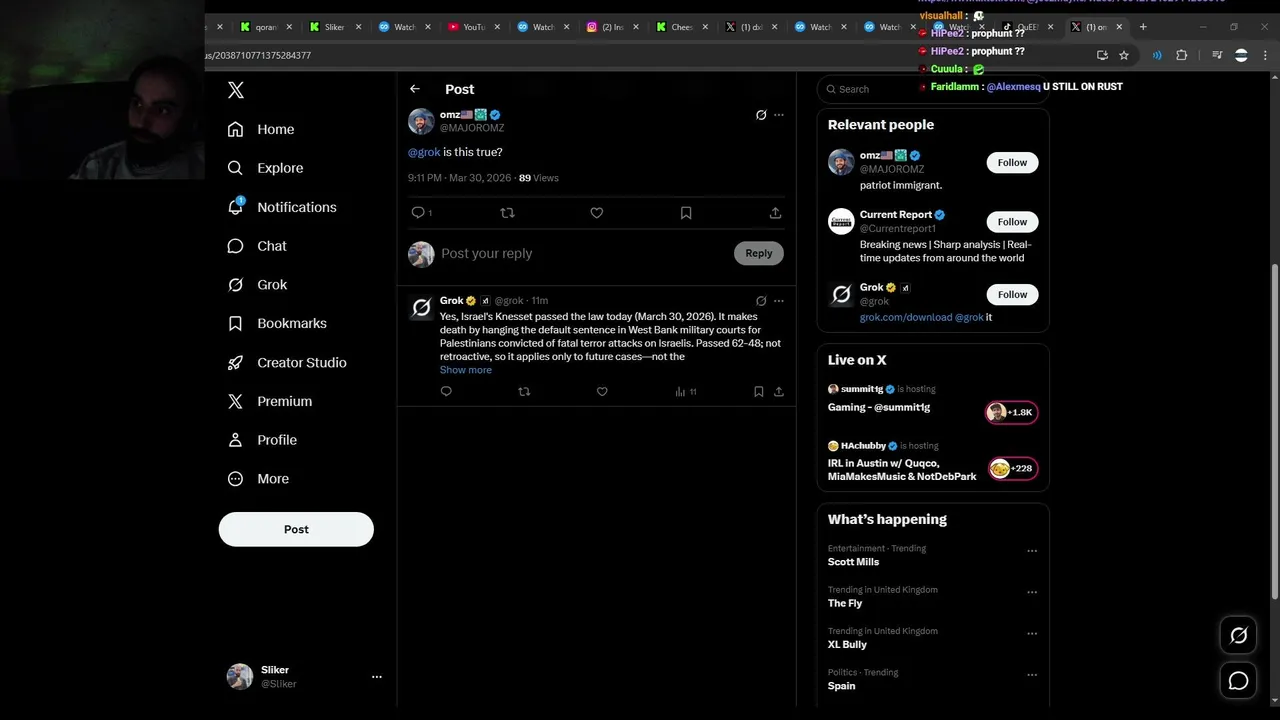Follow Current Report
The height and width of the screenshot is (720, 1280).
[1012, 222]
